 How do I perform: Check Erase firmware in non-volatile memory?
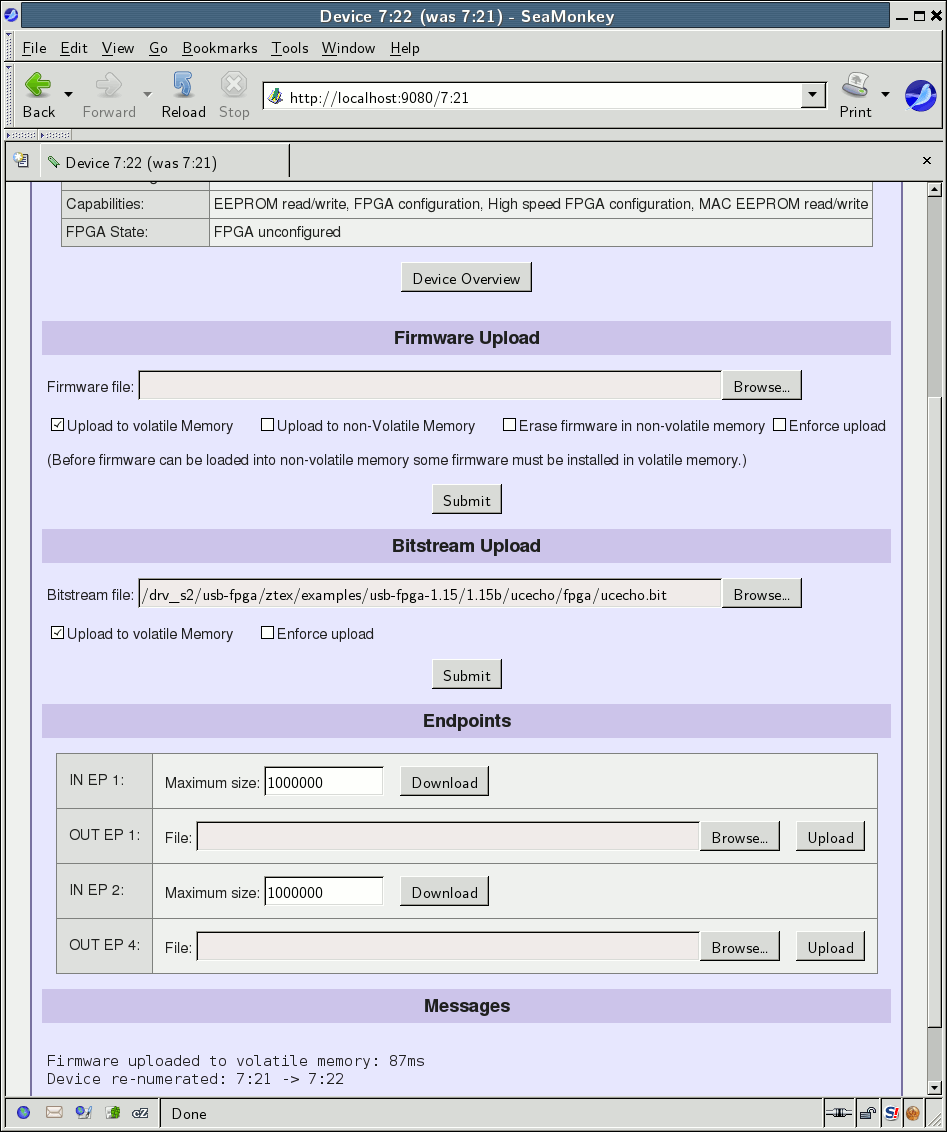[x=509, y=425]
